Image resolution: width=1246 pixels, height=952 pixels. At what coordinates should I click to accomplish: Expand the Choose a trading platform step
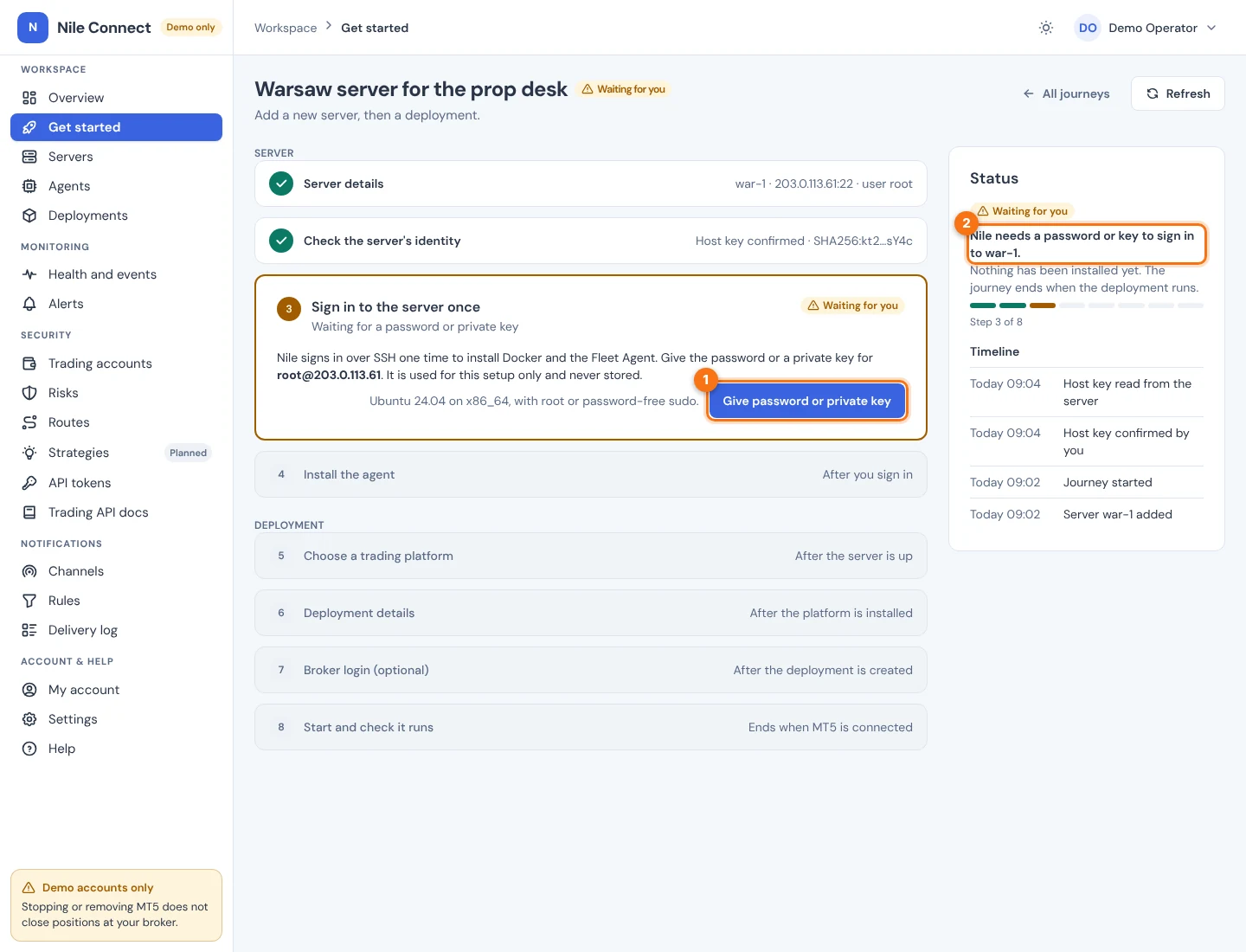pos(591,556)
